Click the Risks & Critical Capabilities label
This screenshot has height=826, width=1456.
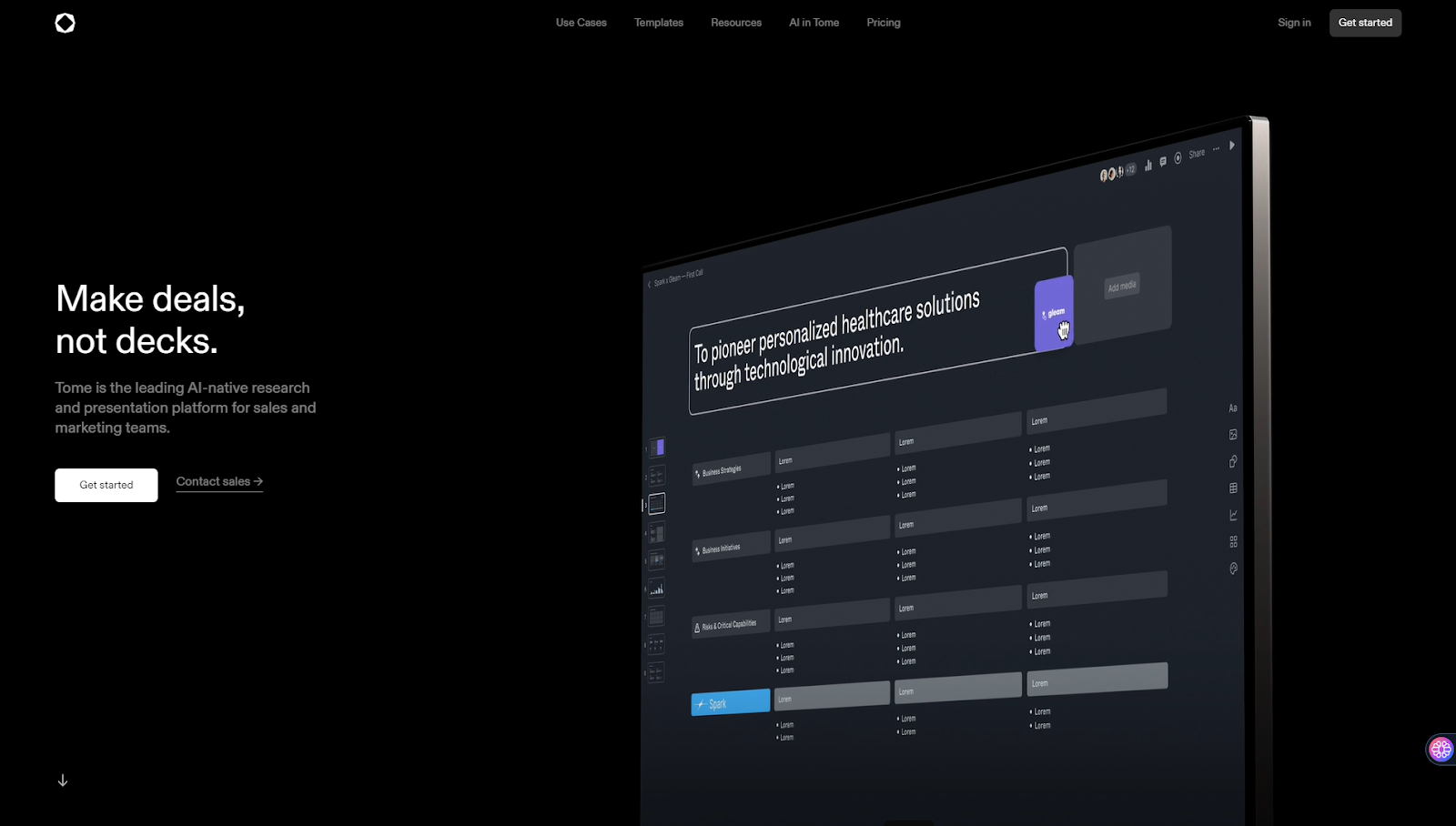tap(731, 625)
